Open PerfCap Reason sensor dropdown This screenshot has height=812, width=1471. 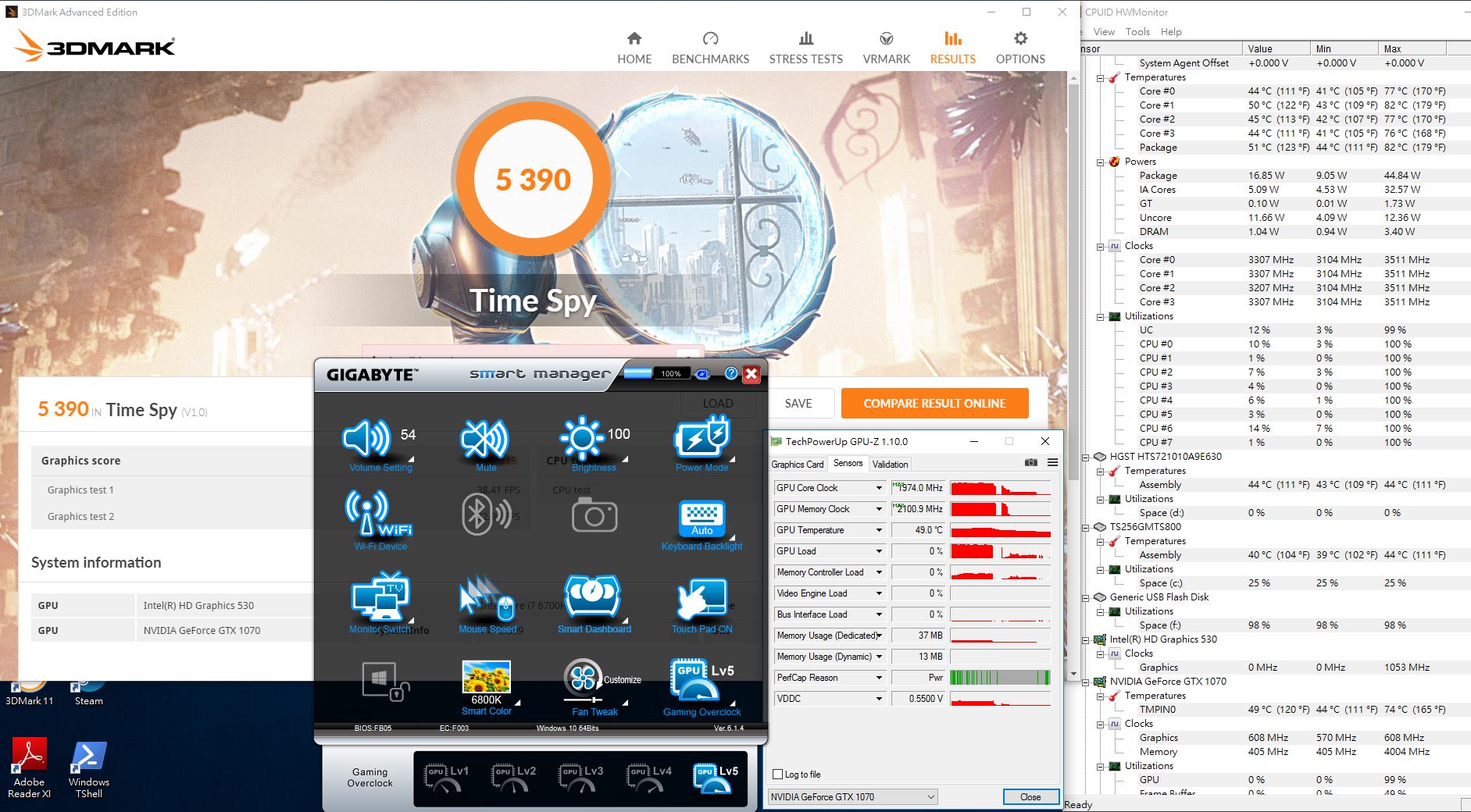click(x=879, y=678)
